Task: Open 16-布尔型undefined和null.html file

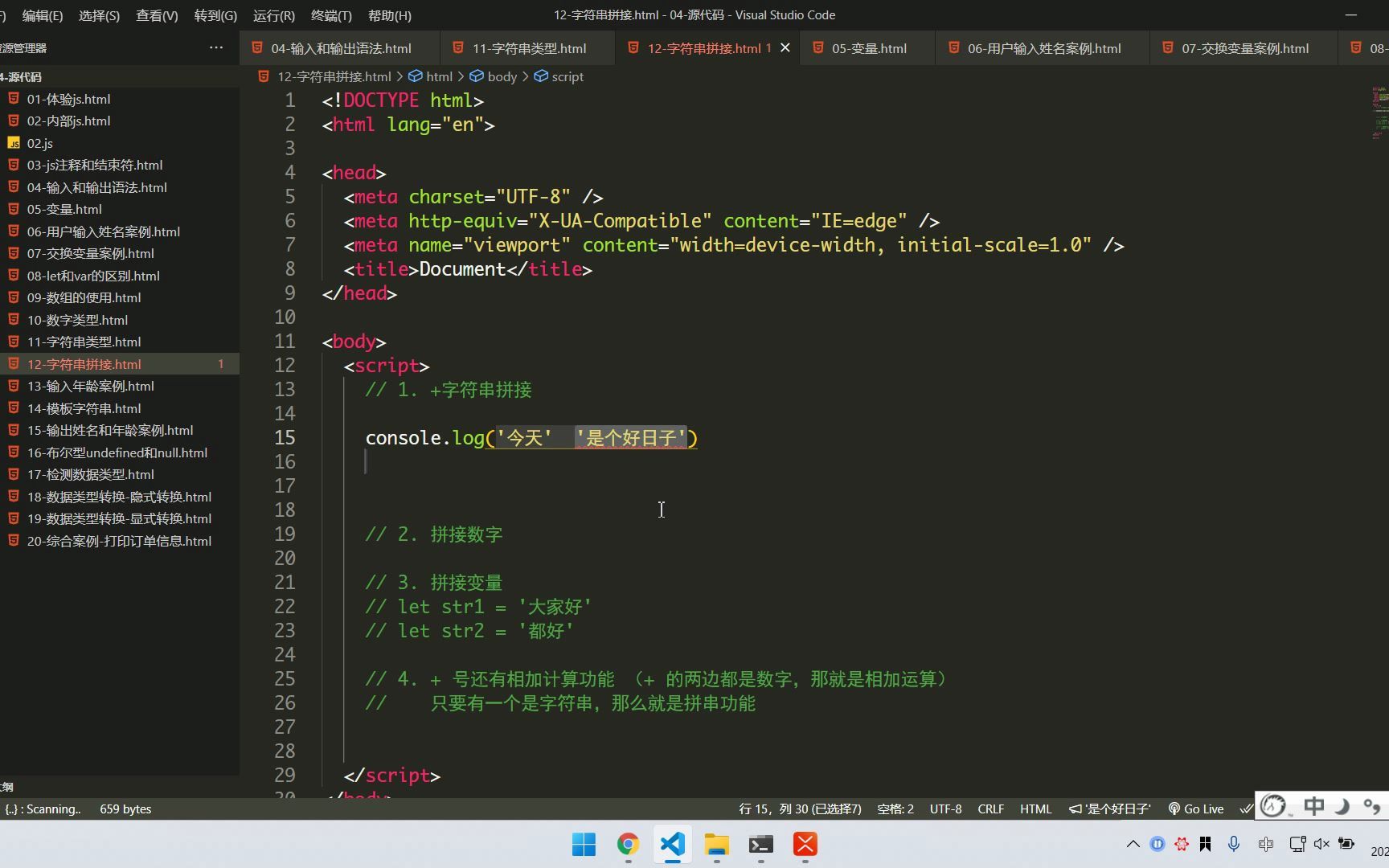Action: [120, 452]
